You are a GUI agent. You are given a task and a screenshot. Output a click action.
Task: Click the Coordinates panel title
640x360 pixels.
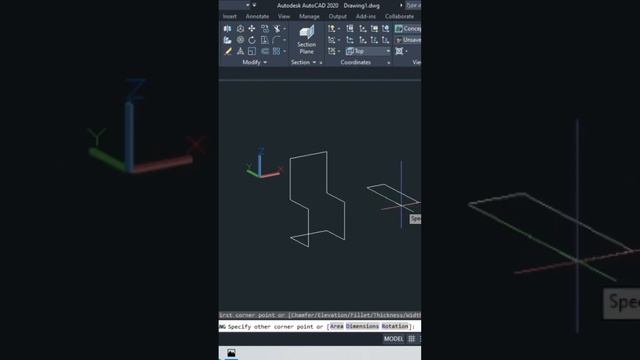pyautogui.click(x=356, y=62)
